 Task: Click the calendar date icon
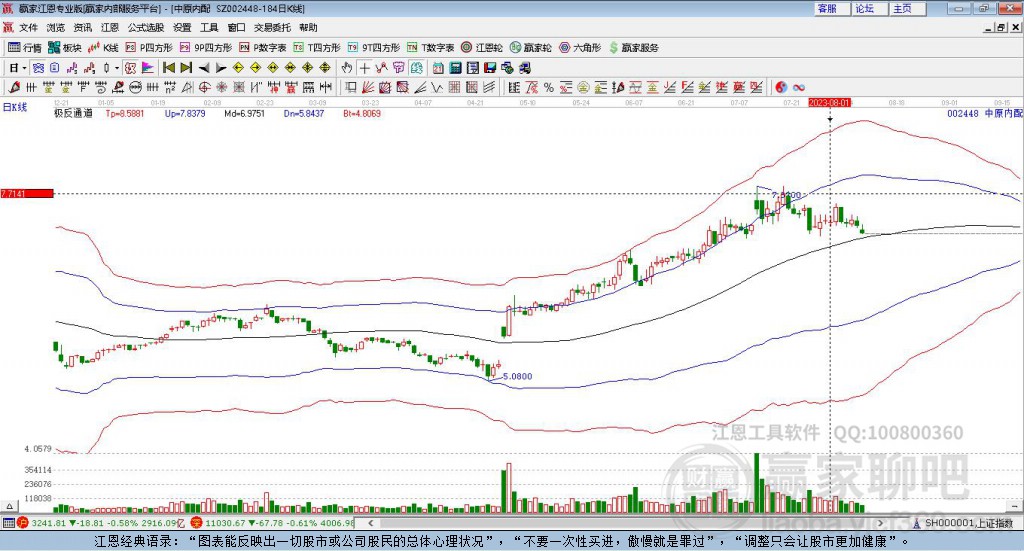pos(438,68)
